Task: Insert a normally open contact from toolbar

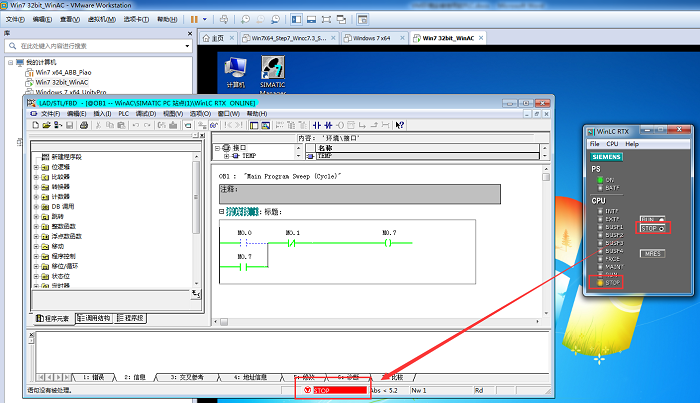Action: coord(317,125)
